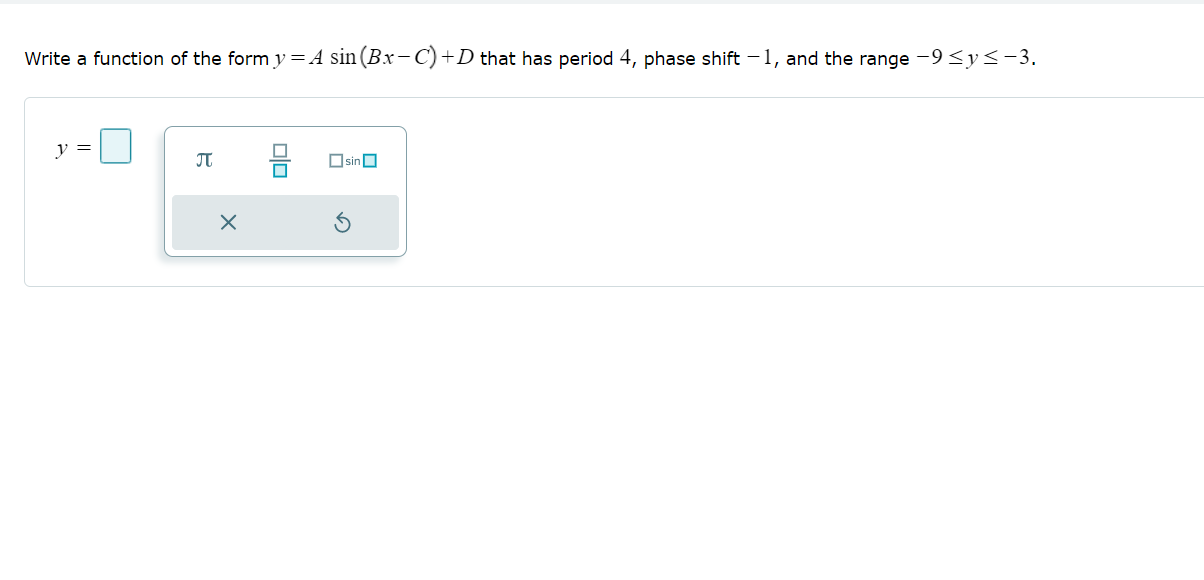Select the highlighted argument box after sin
The image size is (1204, 580).
tap(369, 160)
